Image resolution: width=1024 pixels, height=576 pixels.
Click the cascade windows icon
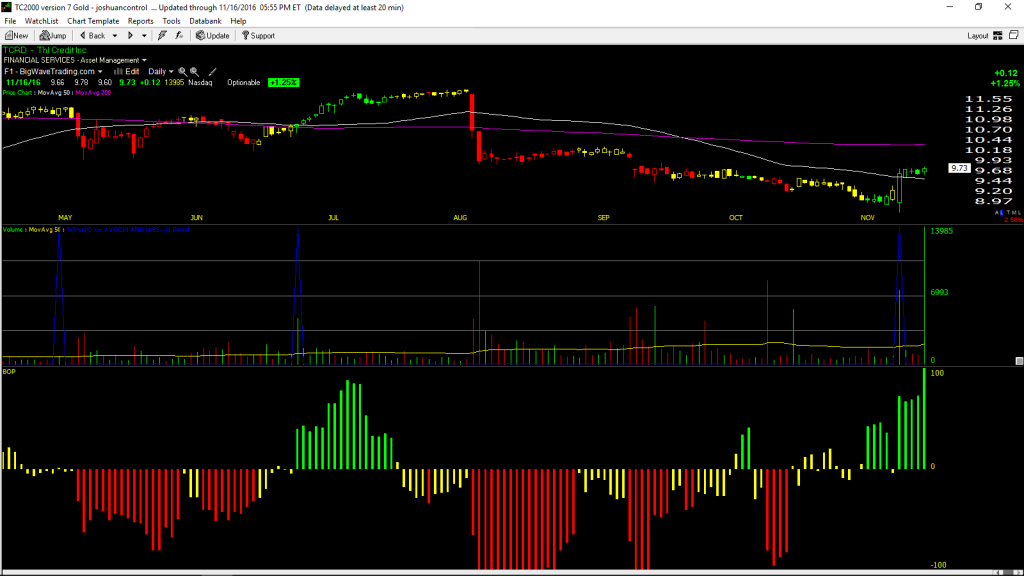coord(1014,35)
